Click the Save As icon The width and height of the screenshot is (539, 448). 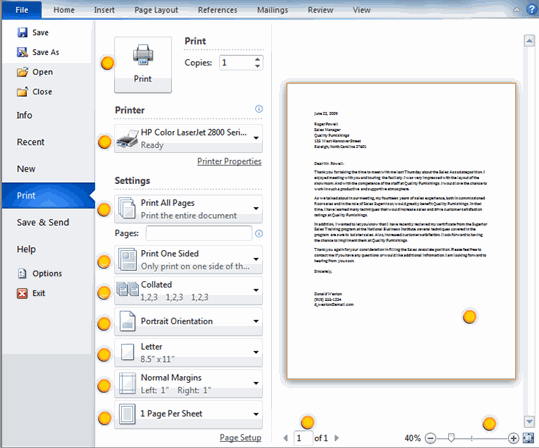coord(22,52)
